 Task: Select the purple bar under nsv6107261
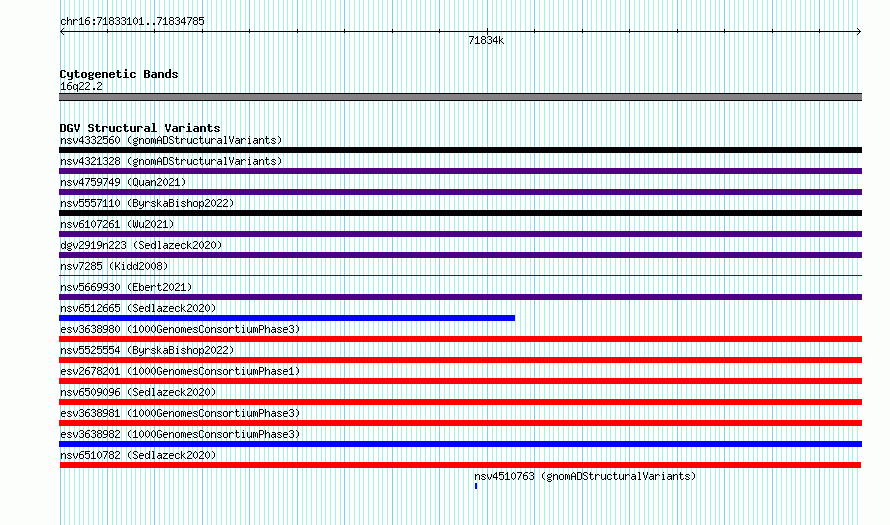point(460,234)
